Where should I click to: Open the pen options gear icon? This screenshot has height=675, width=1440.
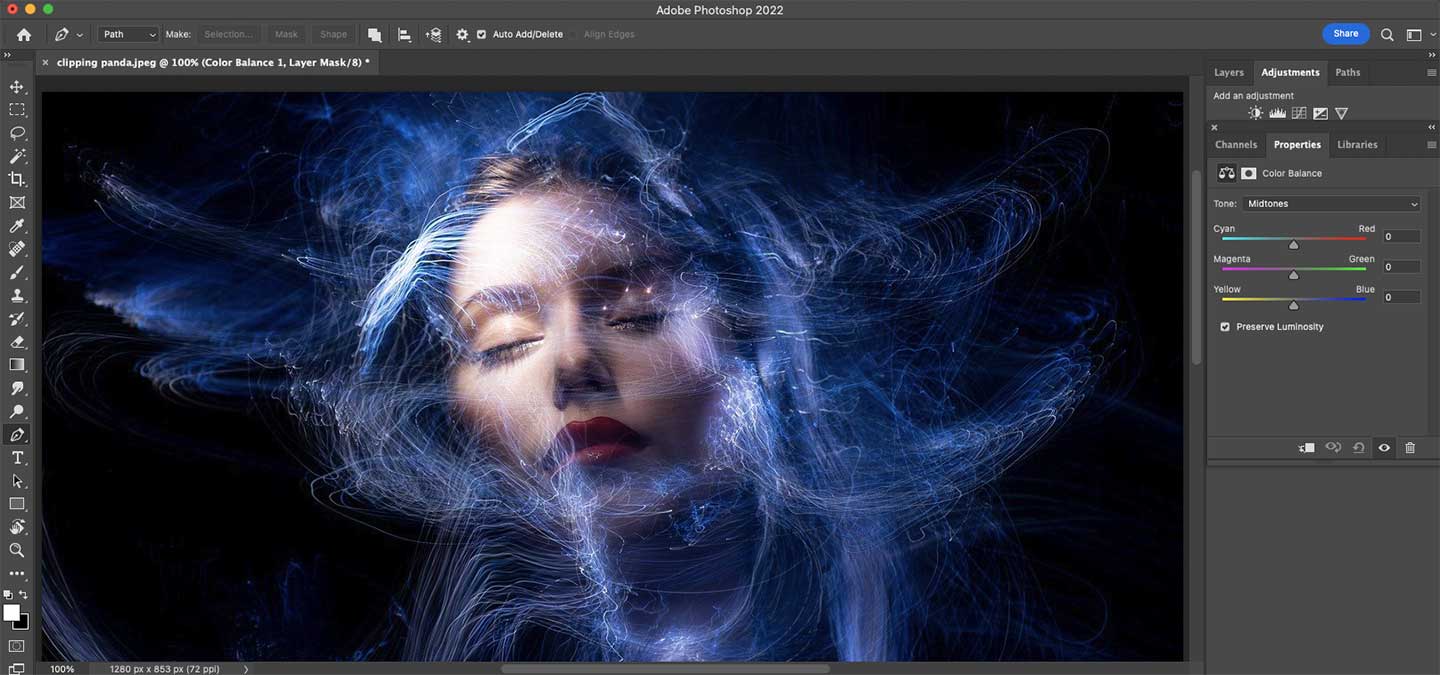(x=462, y=34)
